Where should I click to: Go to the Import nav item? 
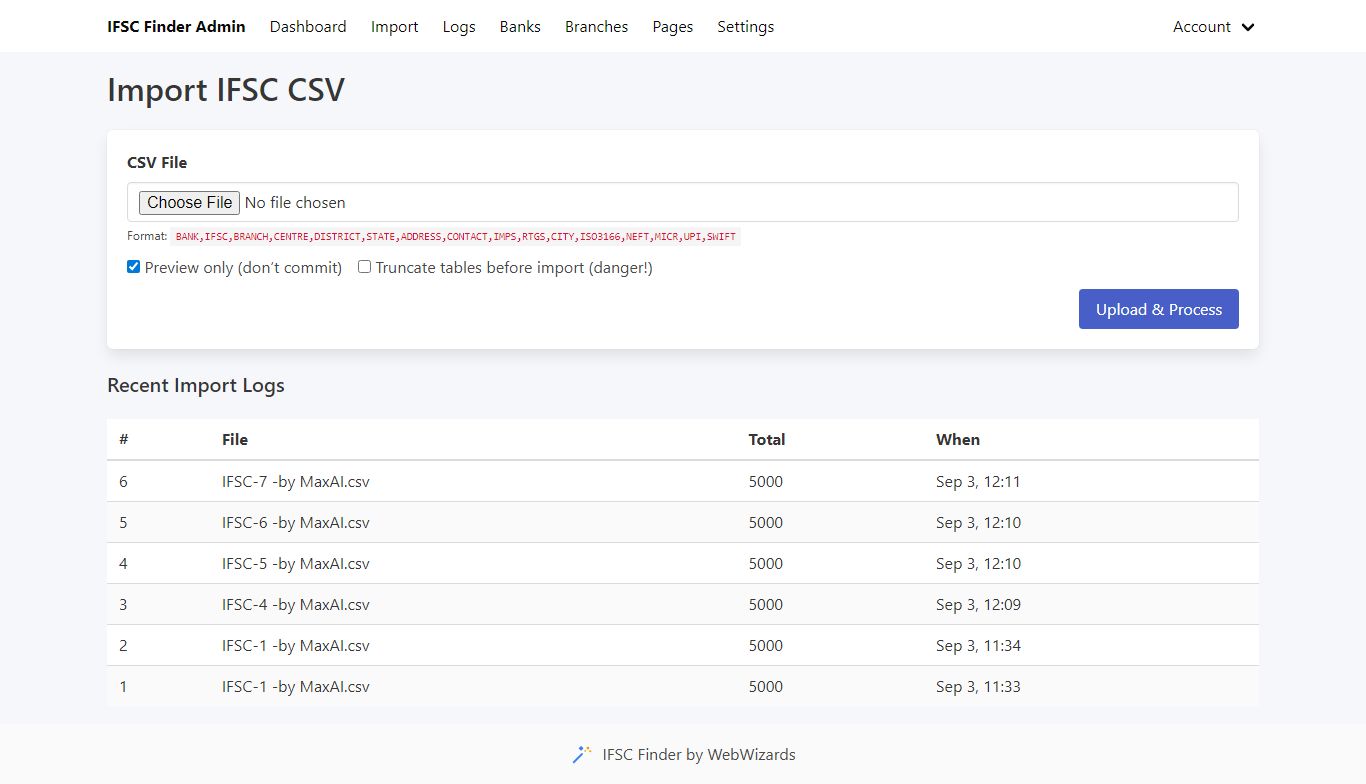[394, 27]
